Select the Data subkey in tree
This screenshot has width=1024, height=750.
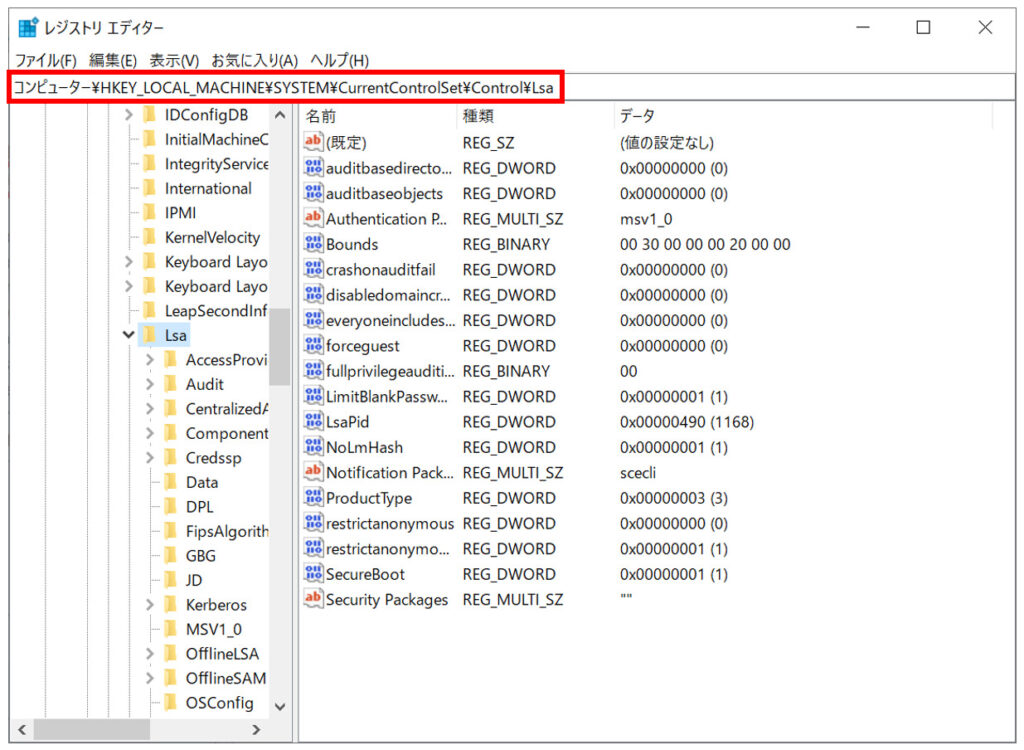click(202, 482)
